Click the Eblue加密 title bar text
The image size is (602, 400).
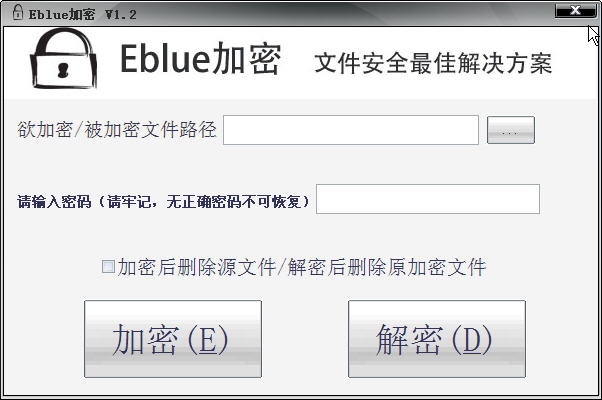[x=61, y=15]
